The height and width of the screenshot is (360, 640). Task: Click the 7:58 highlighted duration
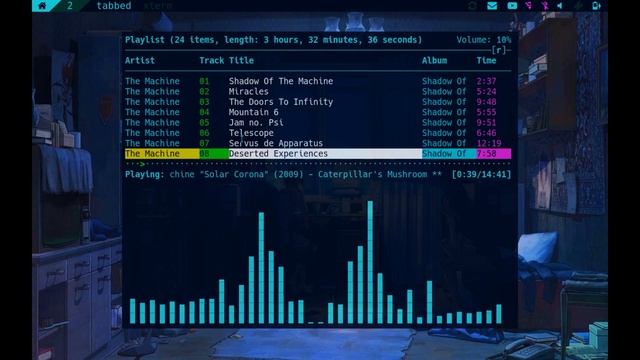[x=486, y=153]
